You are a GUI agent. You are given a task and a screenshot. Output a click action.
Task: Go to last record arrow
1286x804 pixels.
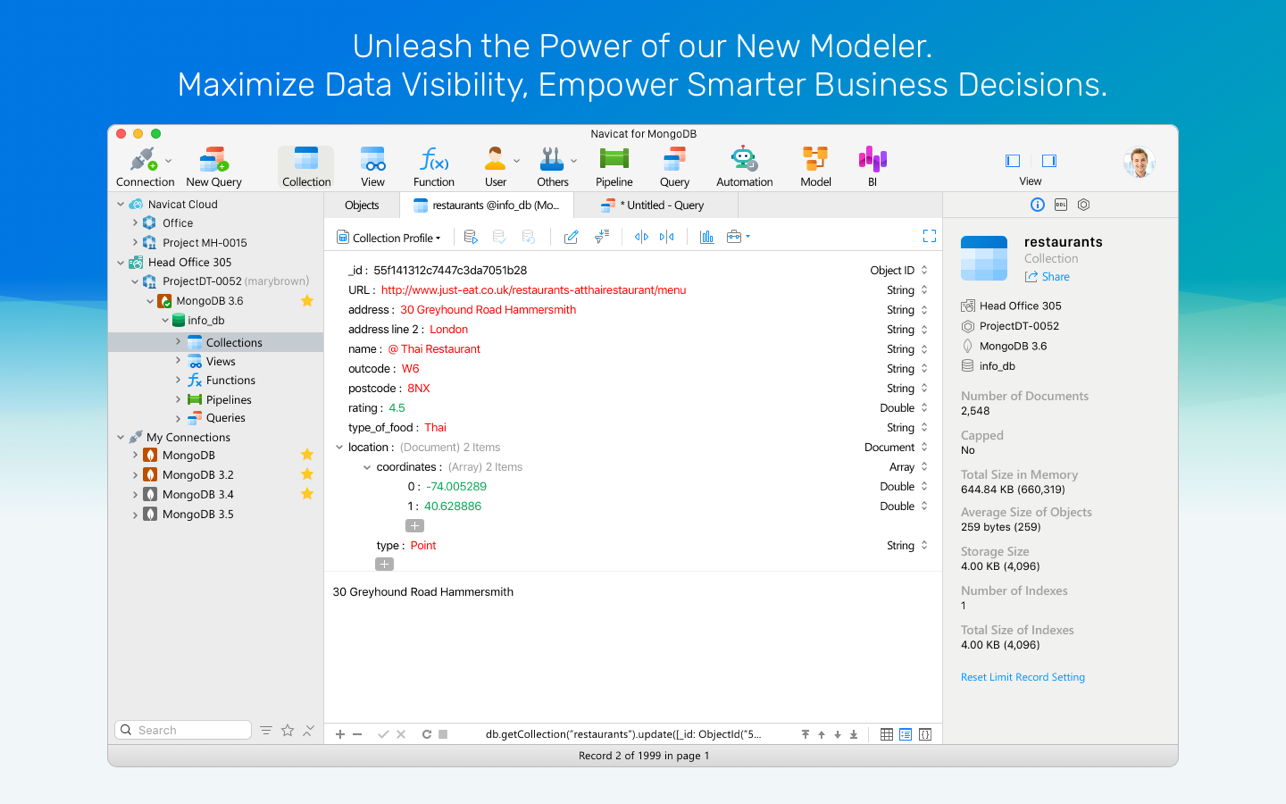(854, 734)
